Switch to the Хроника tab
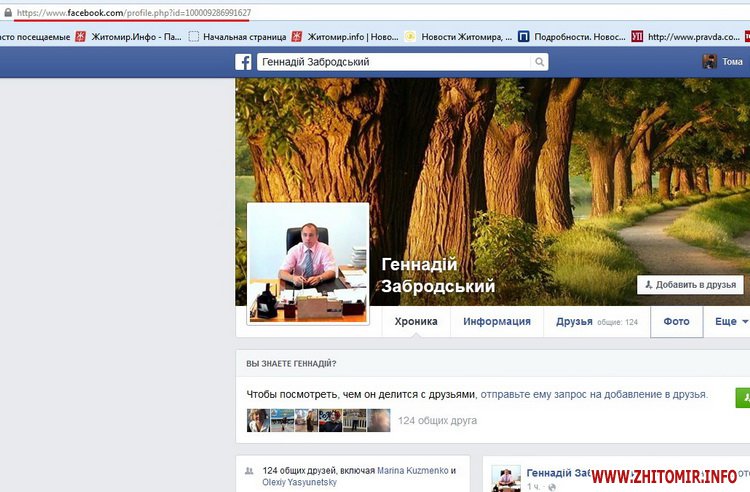Screen dimensions: 750x492 (416, 322)
